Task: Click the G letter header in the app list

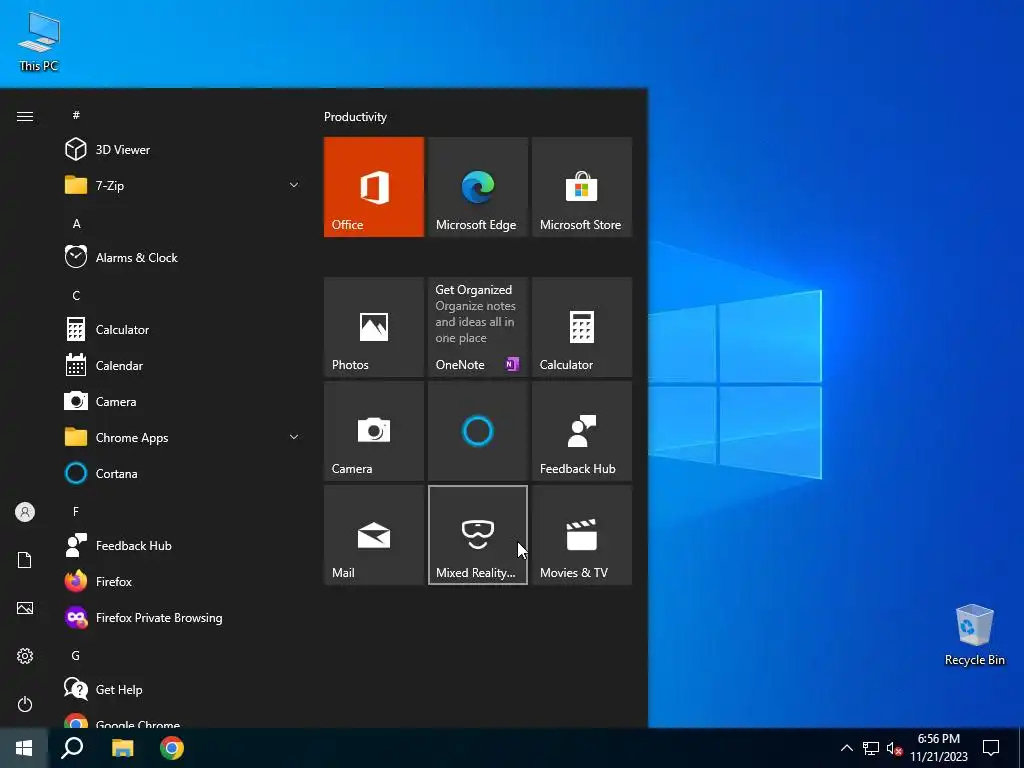Action: (76, 656)
